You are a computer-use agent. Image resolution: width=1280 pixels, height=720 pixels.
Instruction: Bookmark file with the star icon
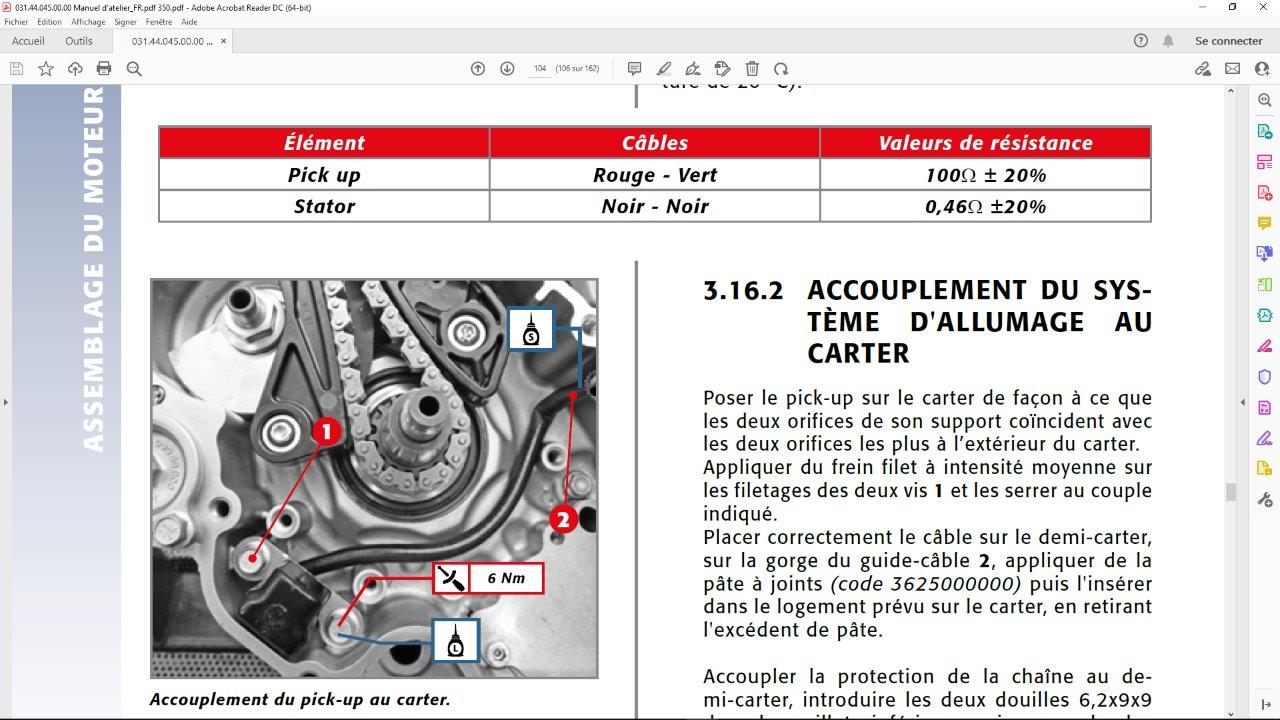pos(46,69)
